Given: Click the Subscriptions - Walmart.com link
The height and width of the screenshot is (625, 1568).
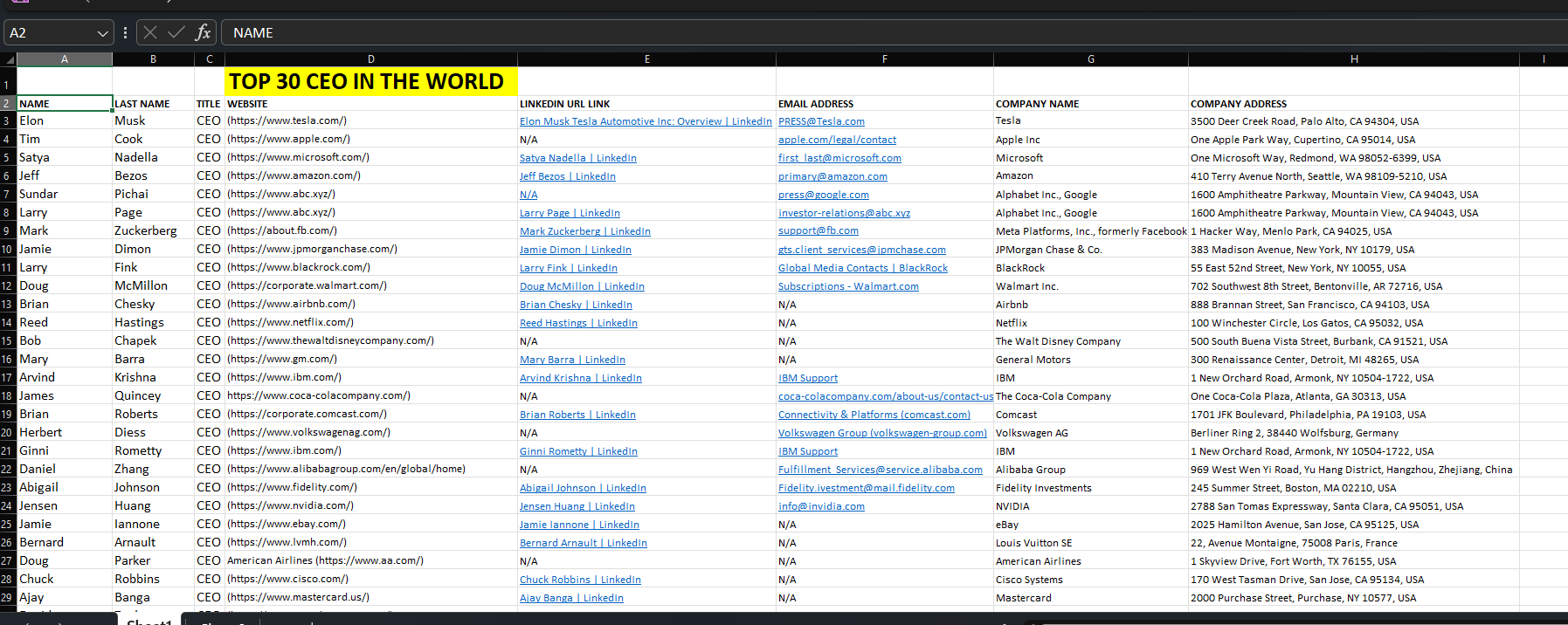Looking at the screenshot, I should [848, 286].
